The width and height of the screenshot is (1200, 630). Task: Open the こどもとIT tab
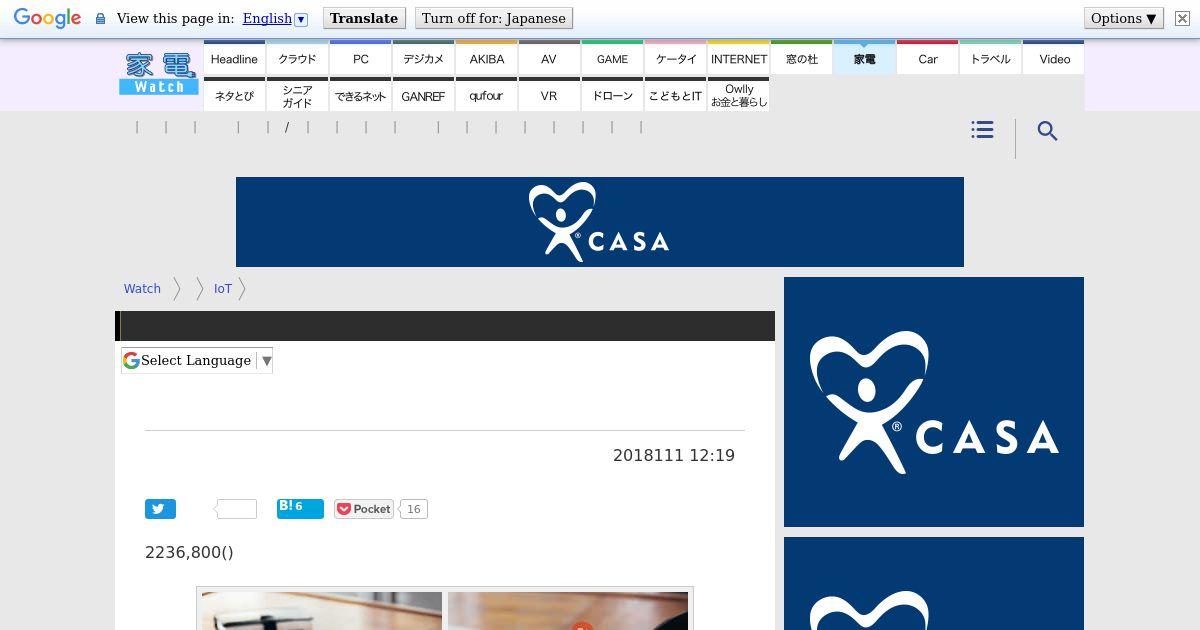click(x=675, y=95)
